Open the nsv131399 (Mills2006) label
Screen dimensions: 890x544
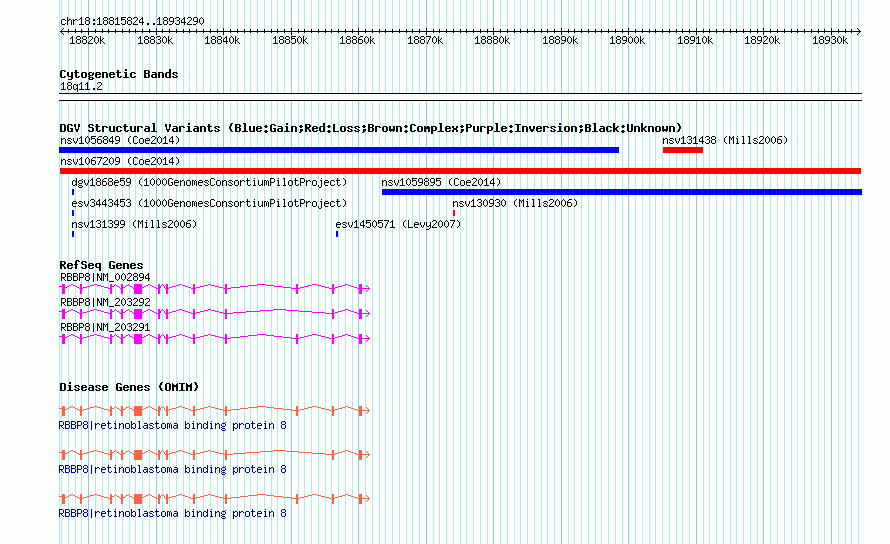coord(134,224)
